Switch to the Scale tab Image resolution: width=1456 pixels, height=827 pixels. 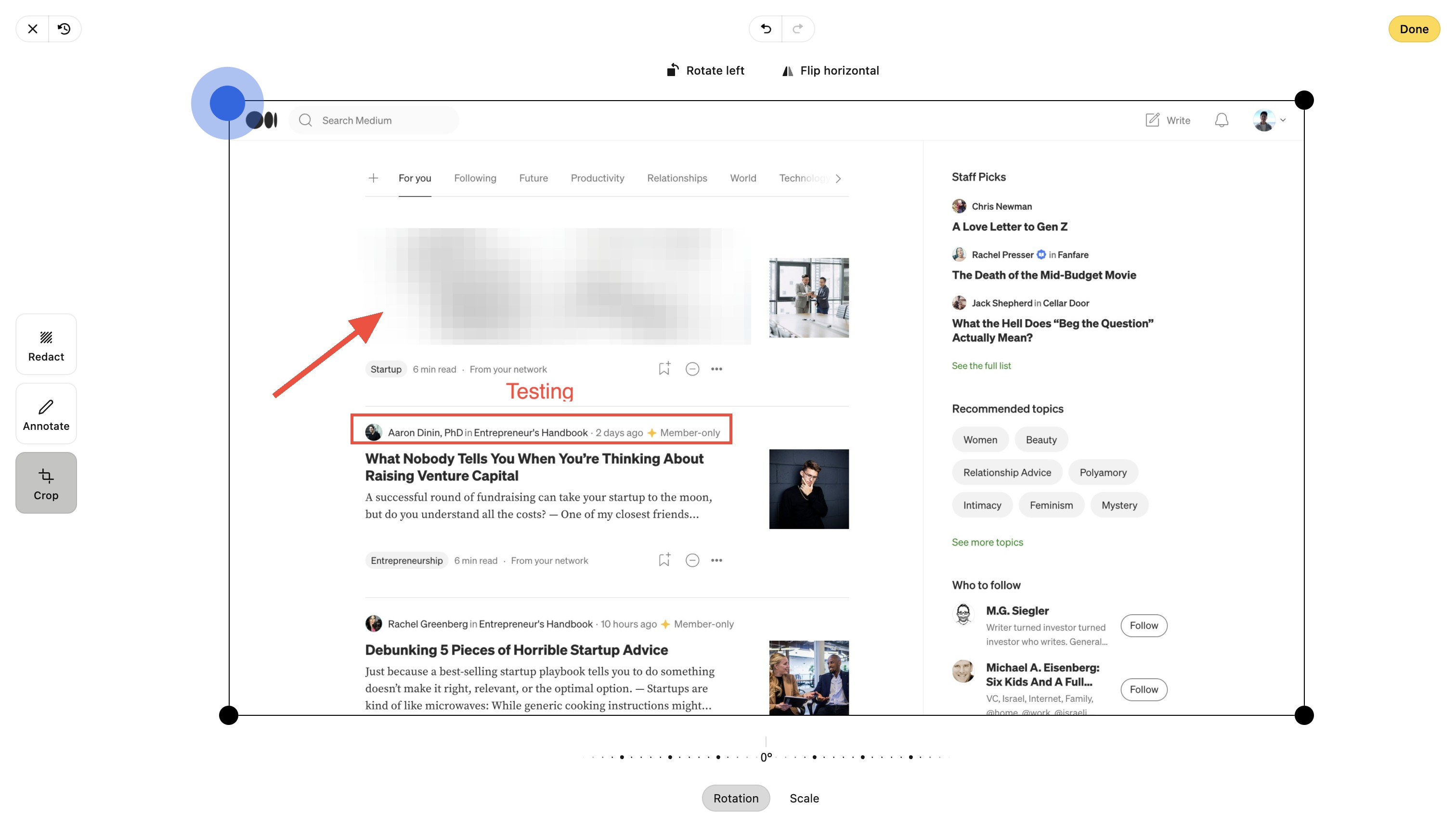[804, 798]
